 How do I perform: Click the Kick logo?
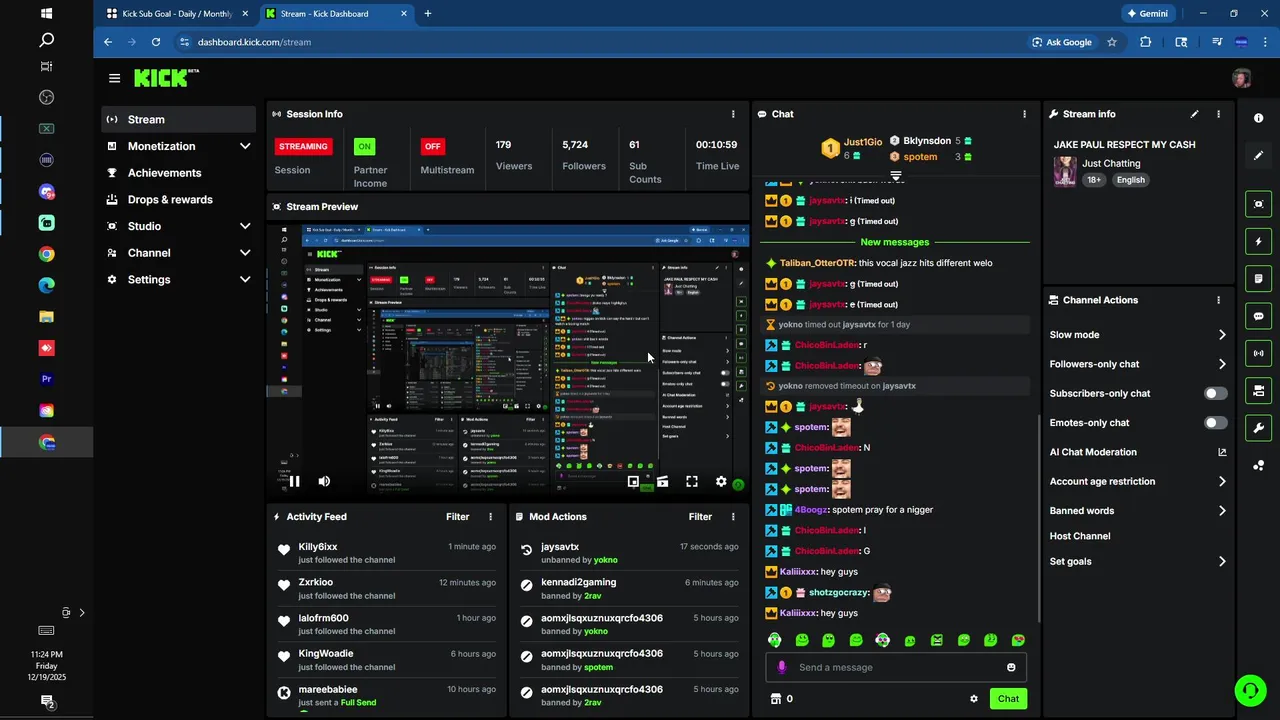(166, 78)
